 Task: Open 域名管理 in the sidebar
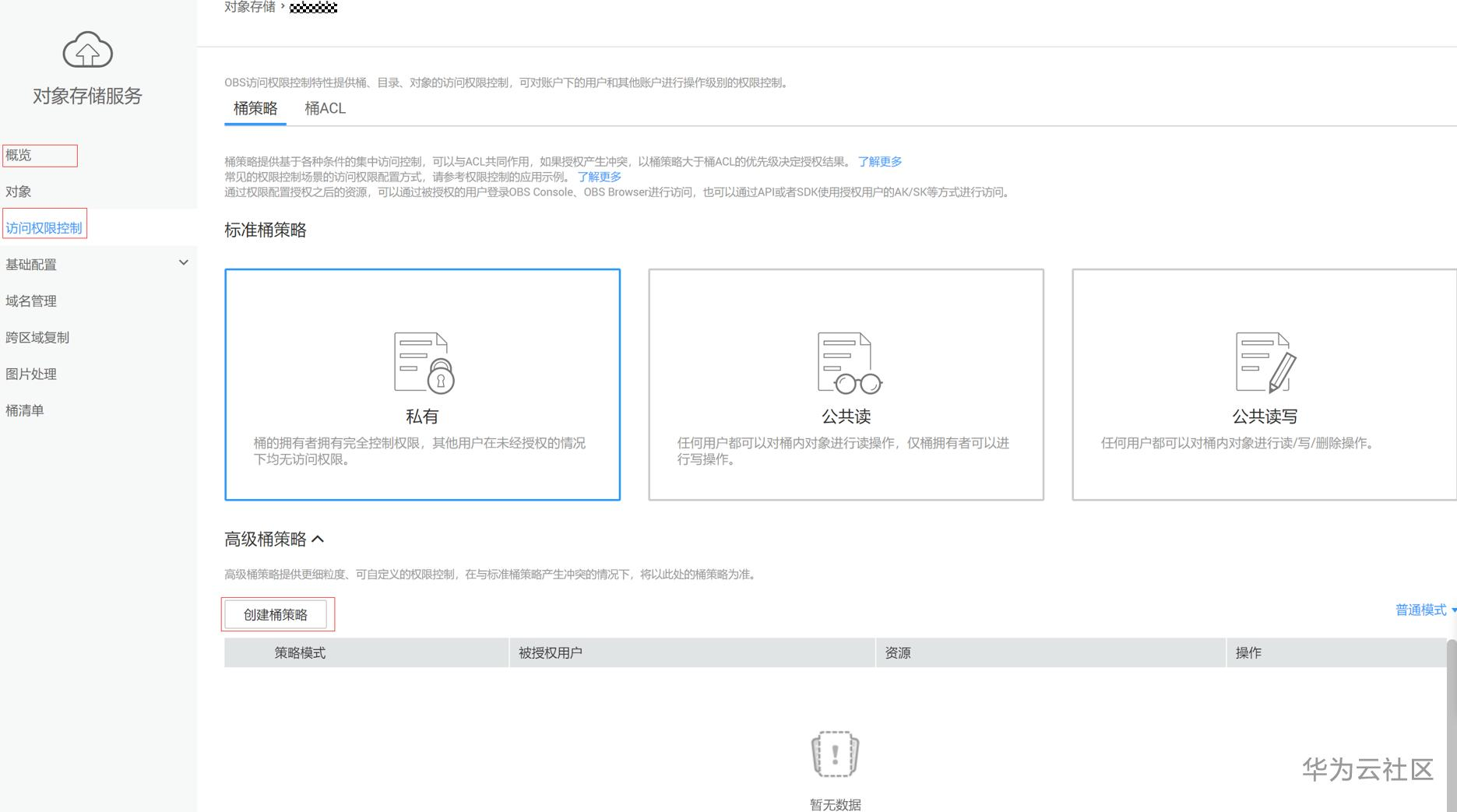coord(31,301)
